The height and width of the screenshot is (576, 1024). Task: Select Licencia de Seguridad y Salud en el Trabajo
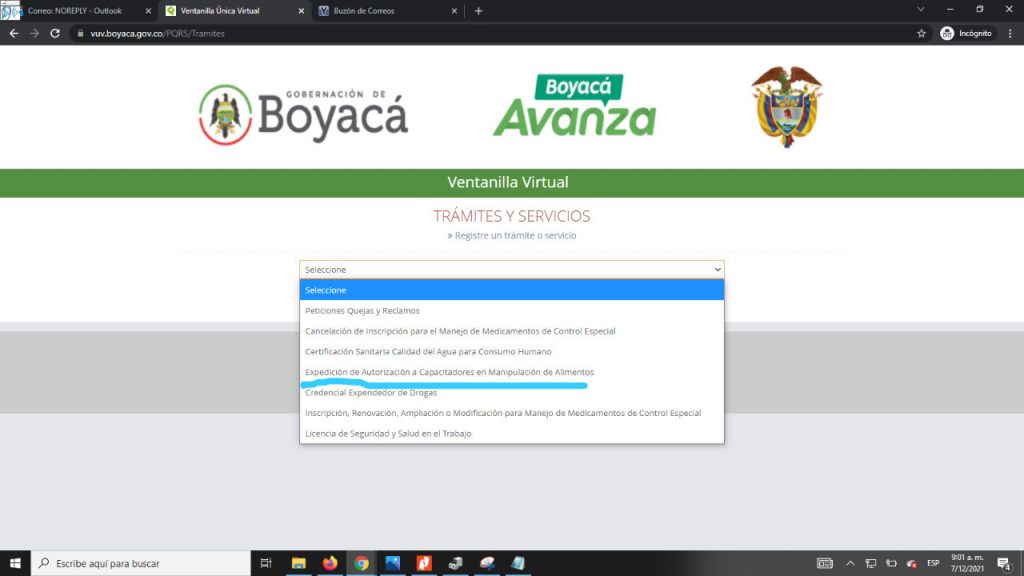[388, 434]
